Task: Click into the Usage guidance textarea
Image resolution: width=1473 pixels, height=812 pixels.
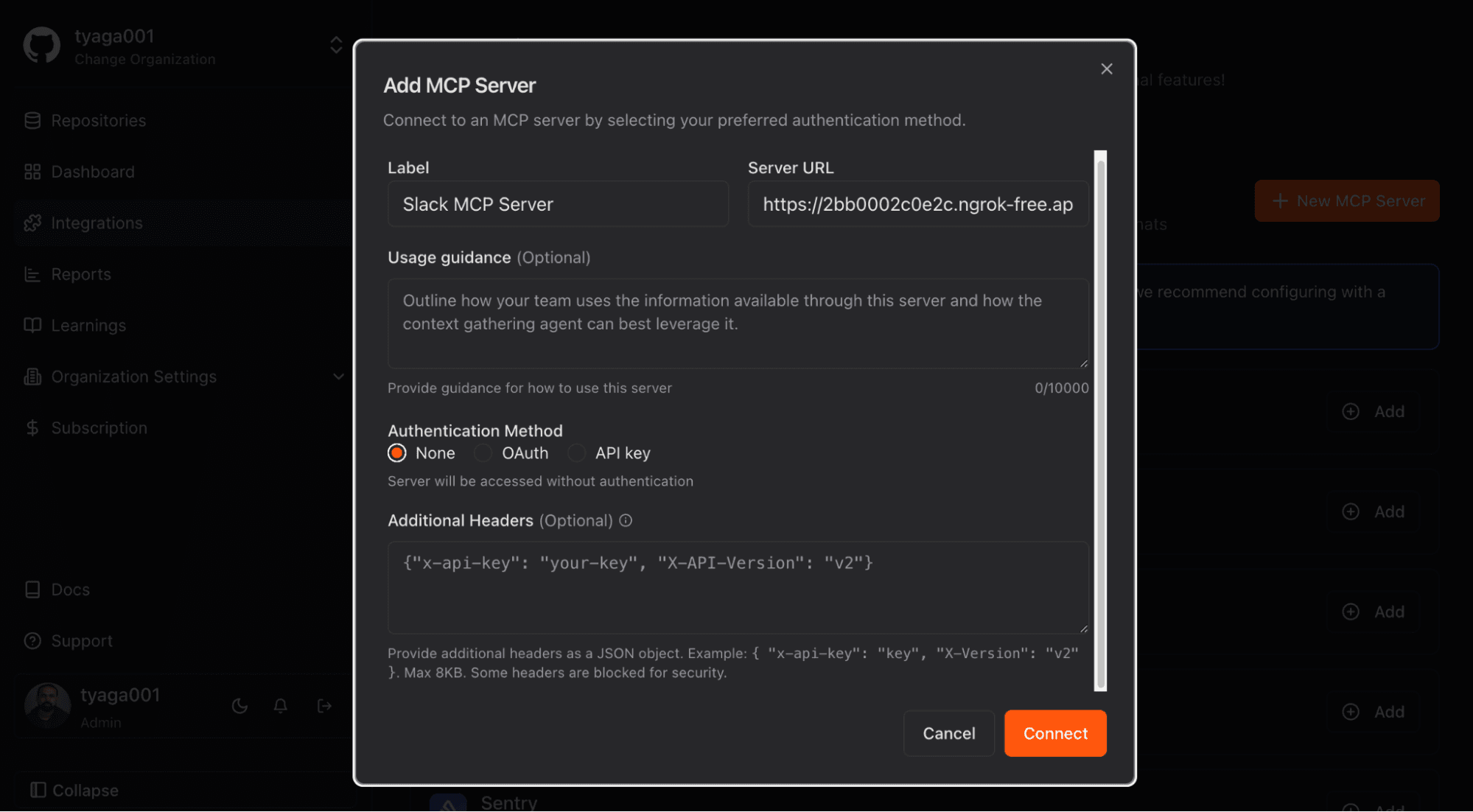Action: pos(738,323)
